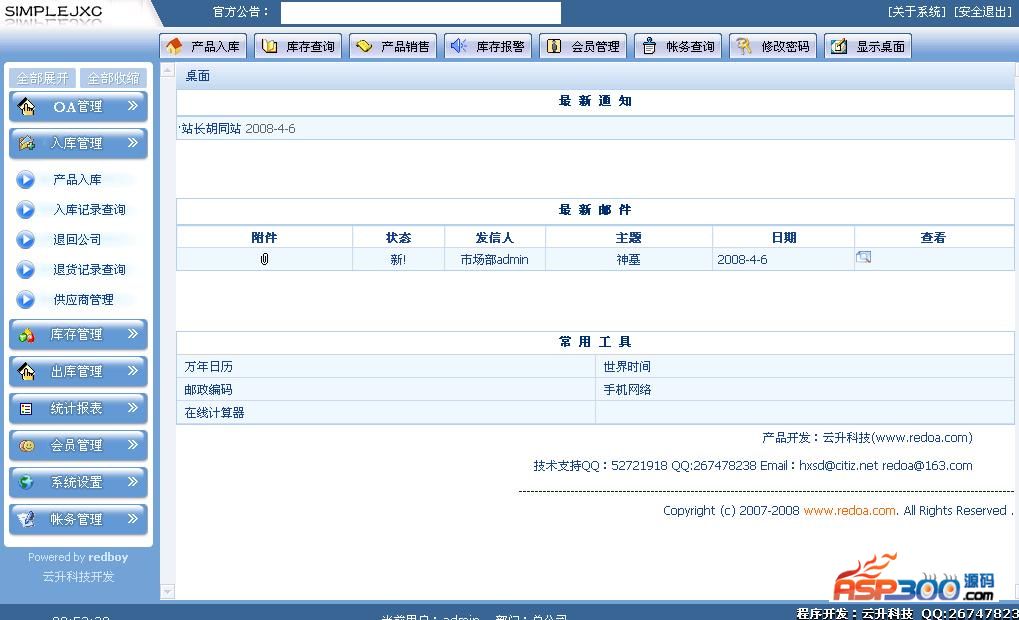This screenshot has width=1019, height=620.
Task: Click the 神墓 mail subject
Action: tap(628, 259)
